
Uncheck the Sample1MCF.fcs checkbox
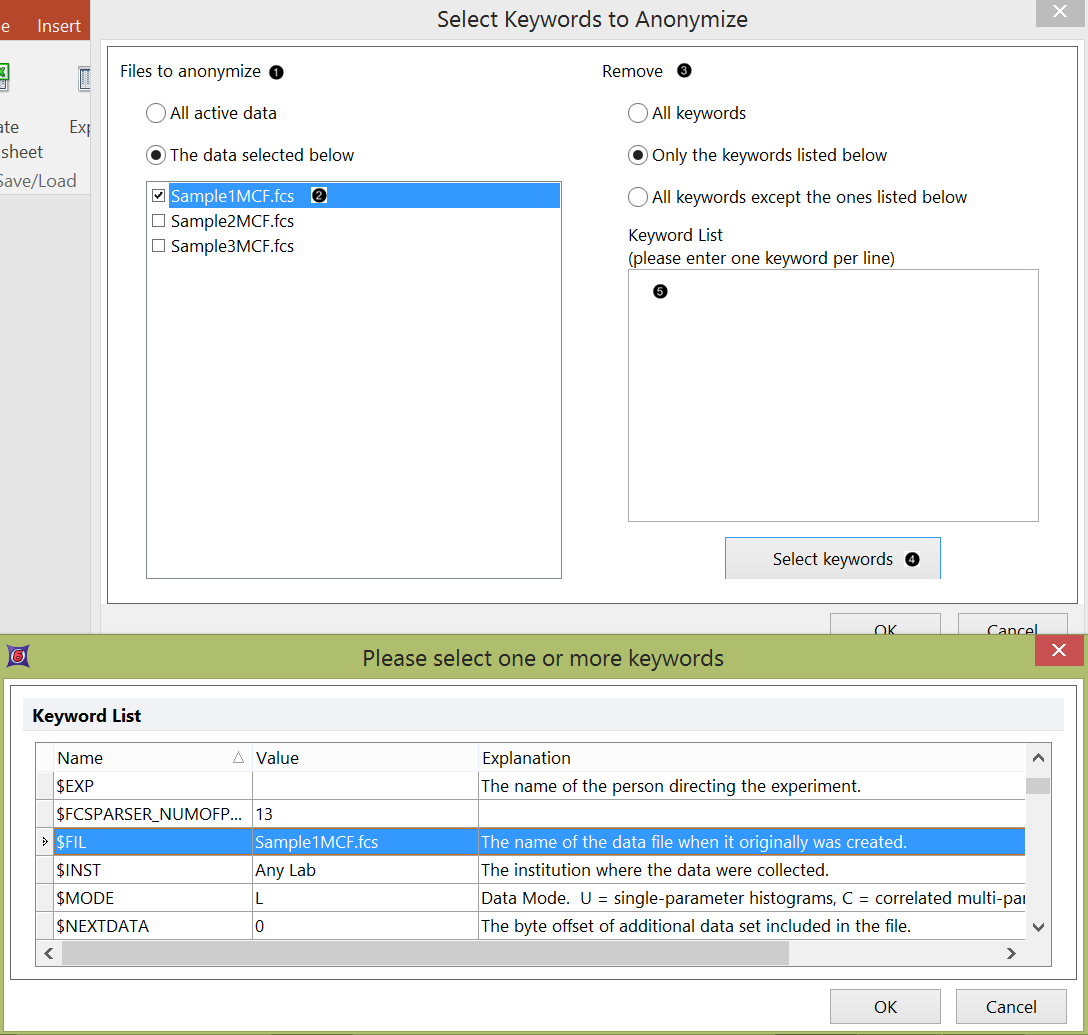click(158, 196)
